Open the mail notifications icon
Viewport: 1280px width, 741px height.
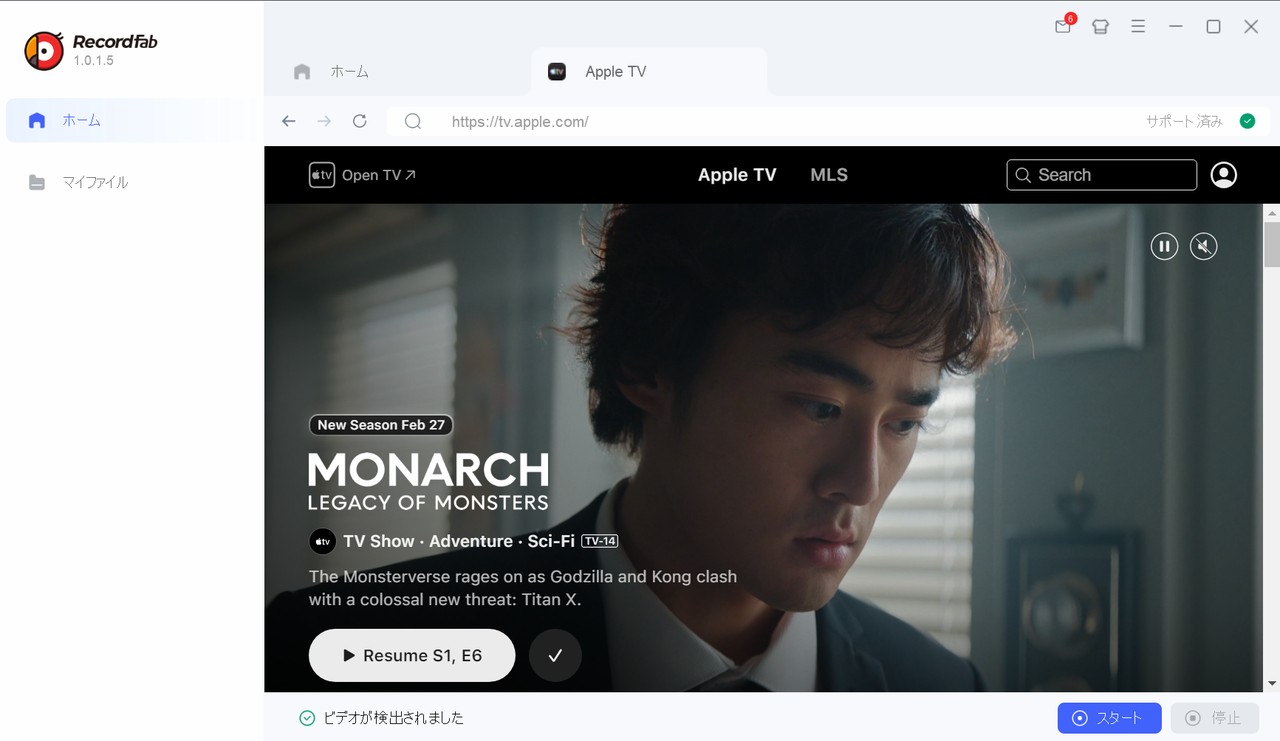[x=1063, y=27]
